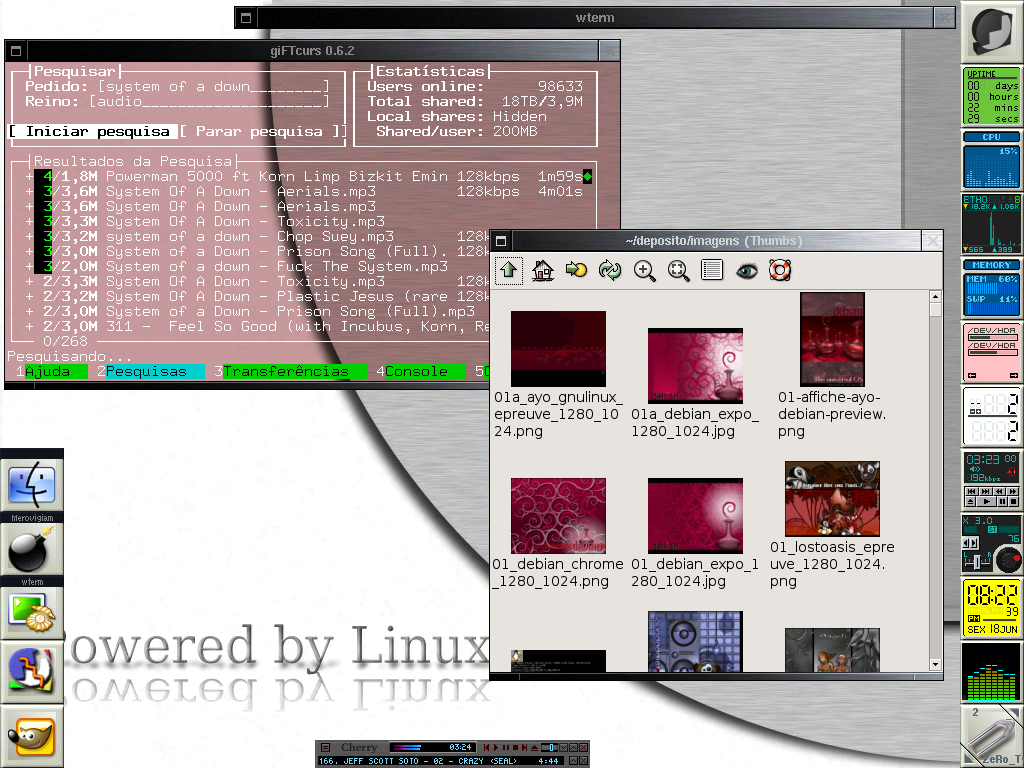
Task: Click play in dock applet player
Action: [986, 502]
